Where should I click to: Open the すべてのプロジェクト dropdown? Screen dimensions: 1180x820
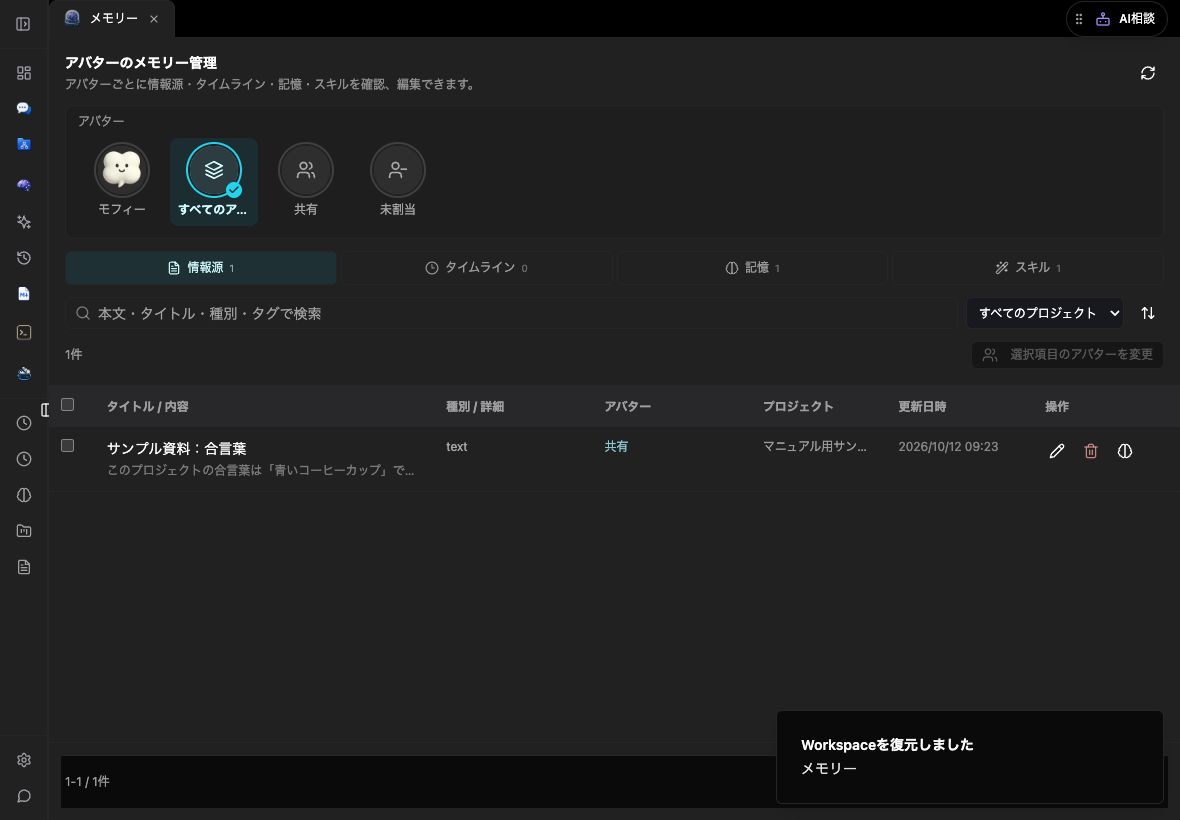[x=1045, y=313]
